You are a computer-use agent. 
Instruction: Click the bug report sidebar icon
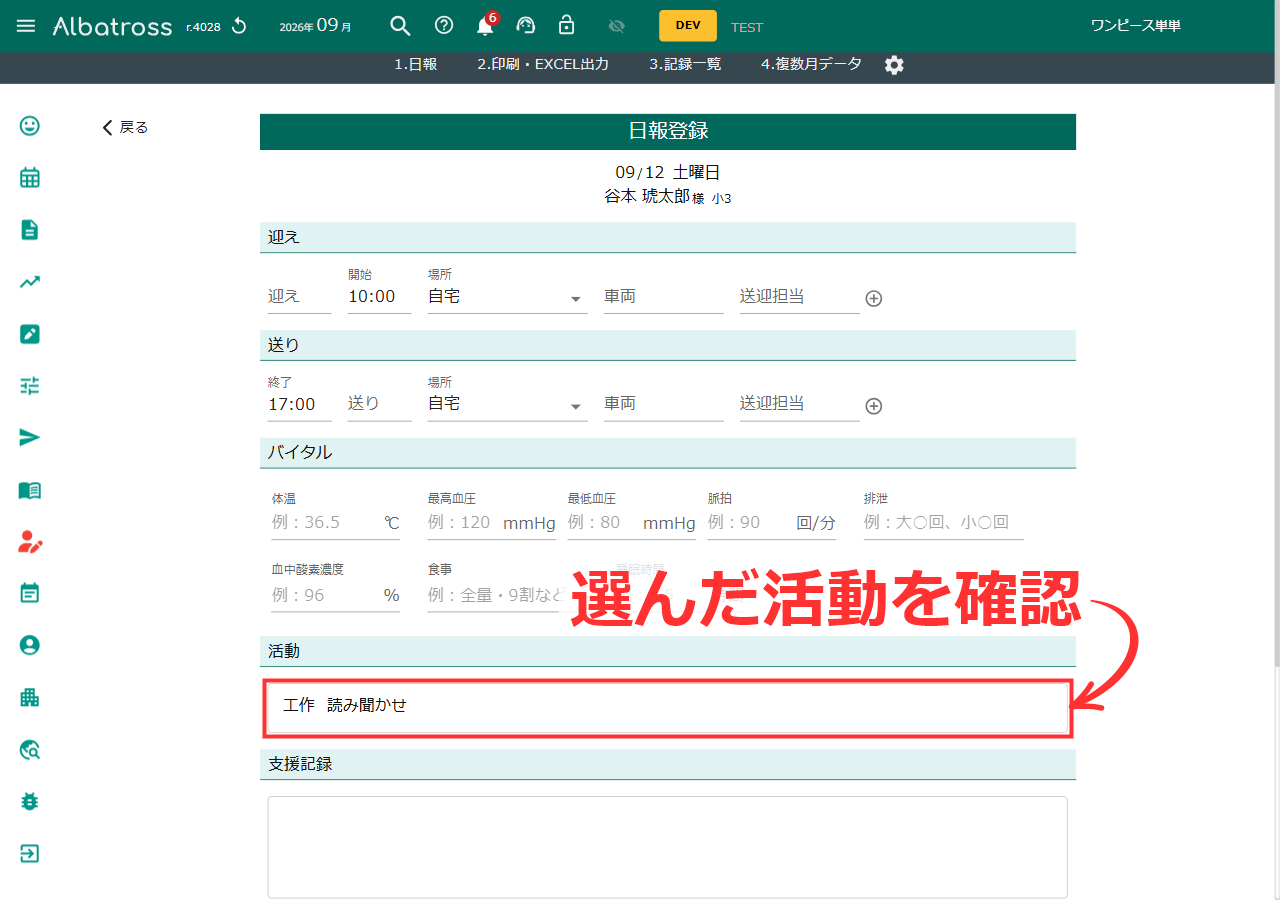pyautogui.click(x=30, y=802)
